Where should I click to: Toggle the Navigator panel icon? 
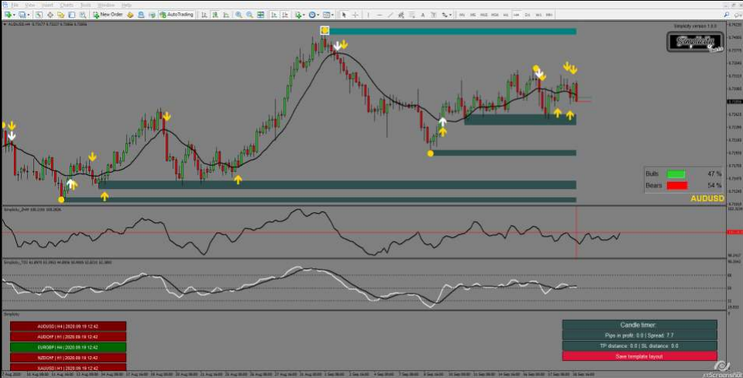(x=61, y=15)
